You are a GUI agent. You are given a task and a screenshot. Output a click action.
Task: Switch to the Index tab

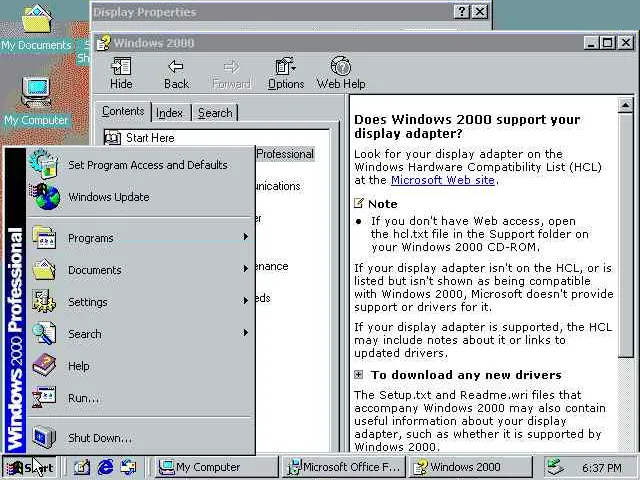click(169, 113)
